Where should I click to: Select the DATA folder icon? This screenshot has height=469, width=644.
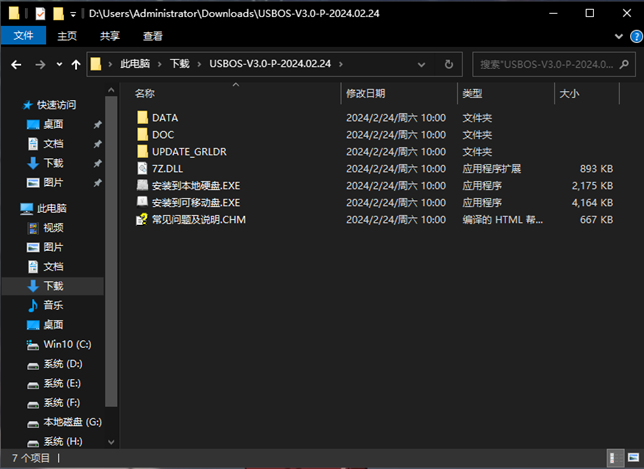[x=142, y=117]
